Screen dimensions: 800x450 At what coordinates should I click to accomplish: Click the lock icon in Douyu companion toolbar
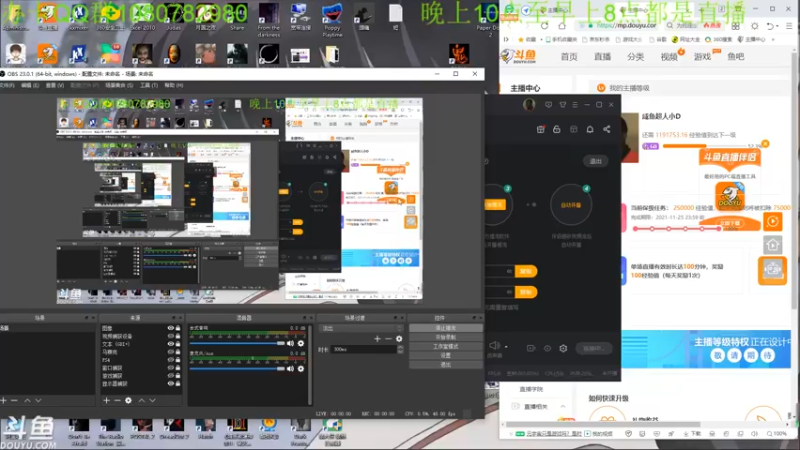click(x=557, y=129)
